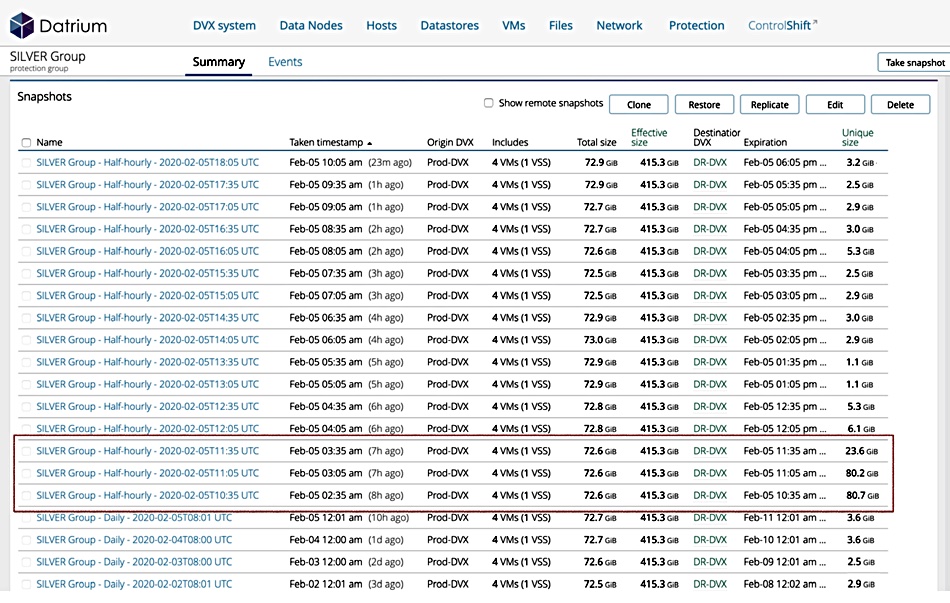Viewport: 950px width, 603px height.
Task: Toggle sort arrow beside Taken timestamp
Action: (x=370, y=143)
